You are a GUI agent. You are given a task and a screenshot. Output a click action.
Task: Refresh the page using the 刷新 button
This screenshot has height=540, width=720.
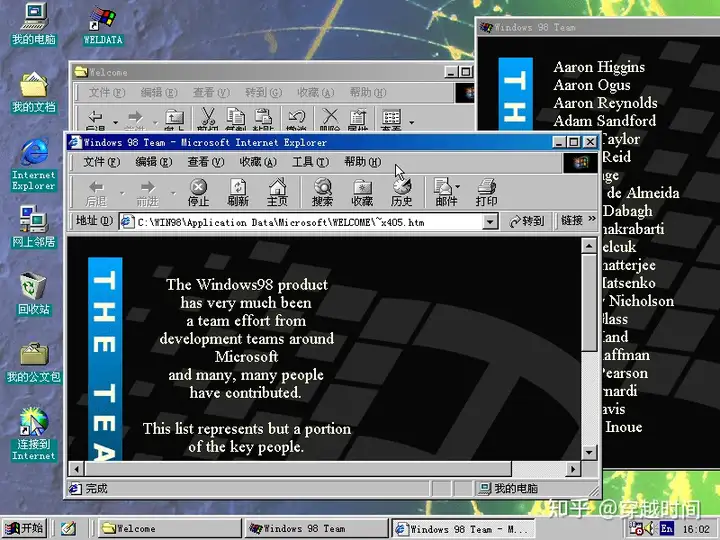(238, 193)
